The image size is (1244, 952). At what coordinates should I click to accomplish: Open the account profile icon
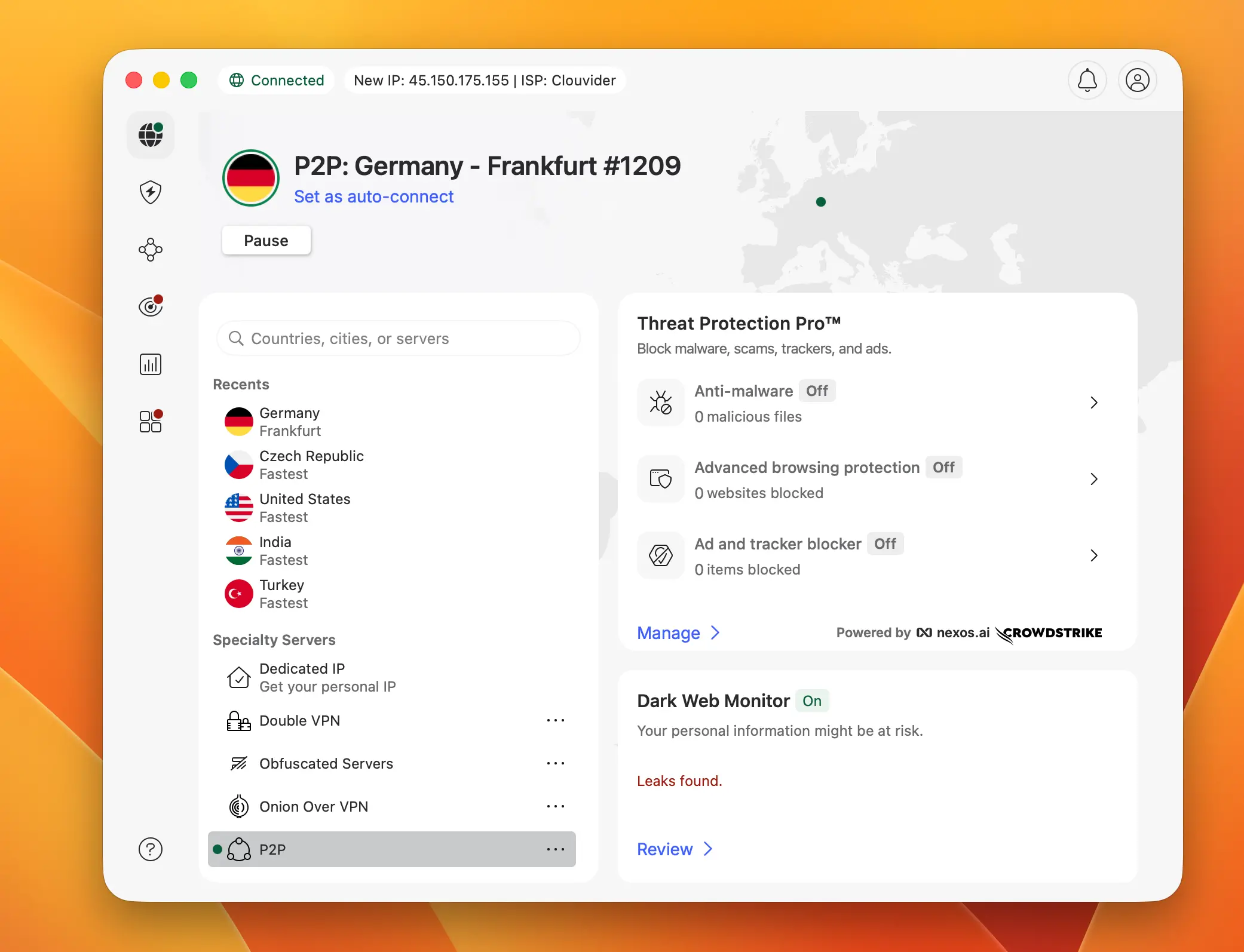(1137, 80)
